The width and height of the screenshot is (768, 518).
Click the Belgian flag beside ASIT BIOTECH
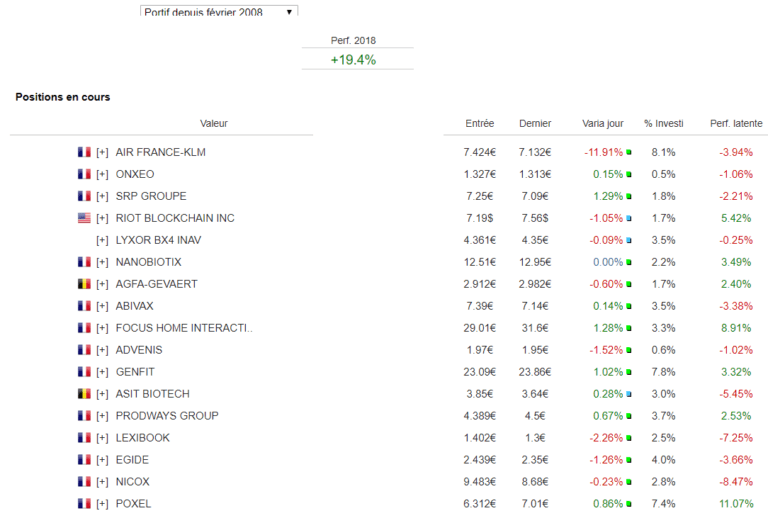84,394
